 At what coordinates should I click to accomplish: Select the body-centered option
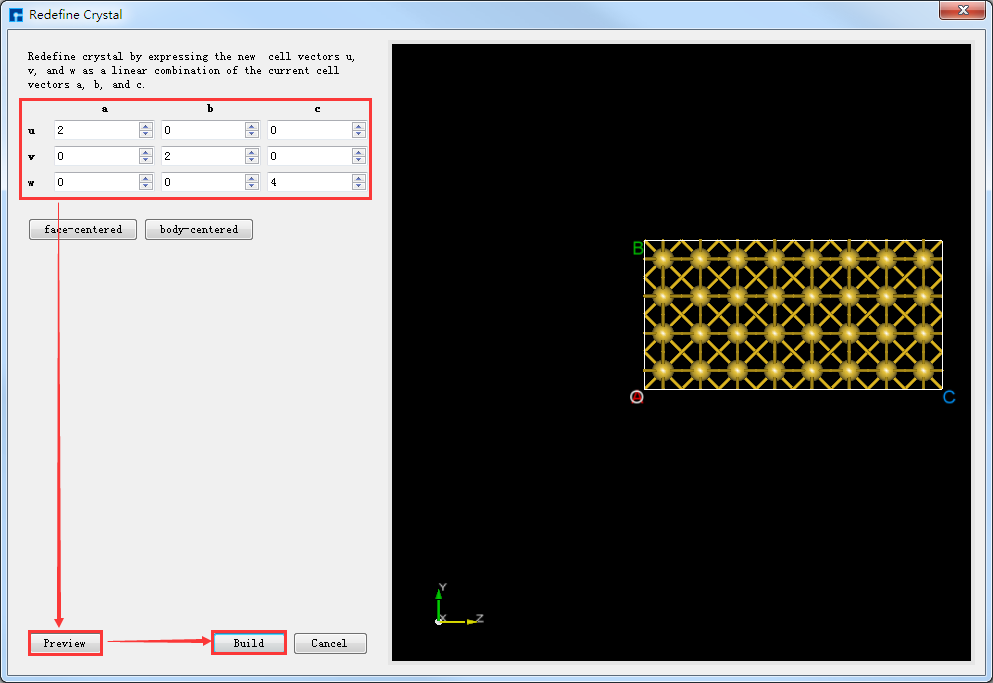(x=198, y=229)
